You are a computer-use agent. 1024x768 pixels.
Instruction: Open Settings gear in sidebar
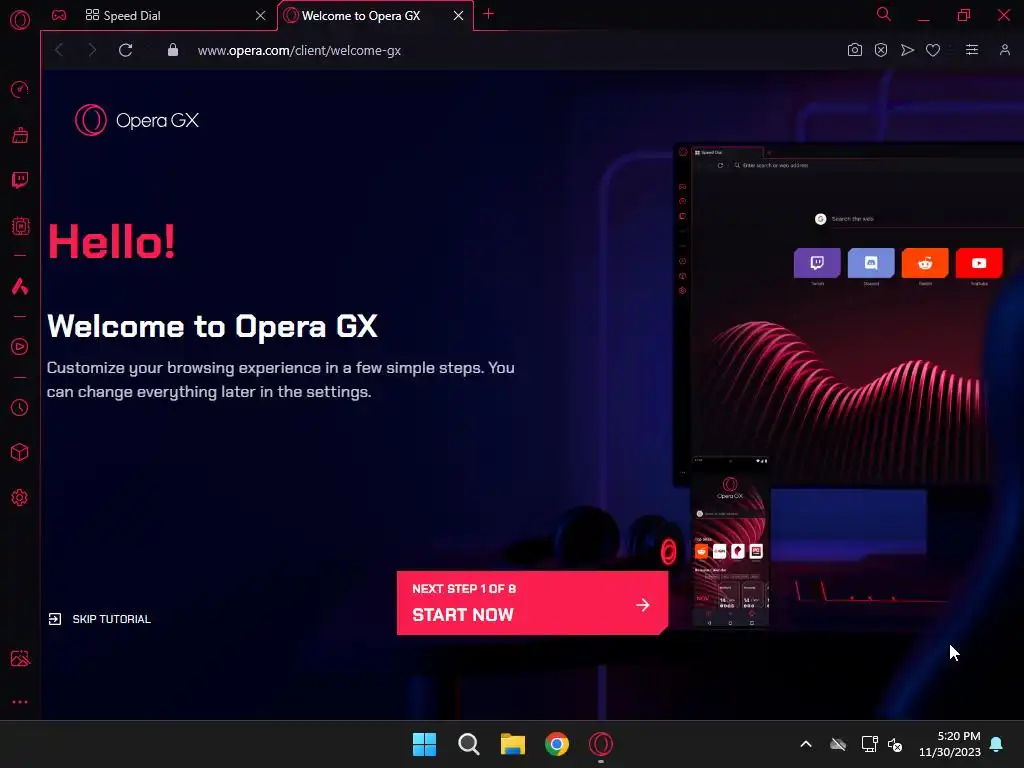pos(20,498)
